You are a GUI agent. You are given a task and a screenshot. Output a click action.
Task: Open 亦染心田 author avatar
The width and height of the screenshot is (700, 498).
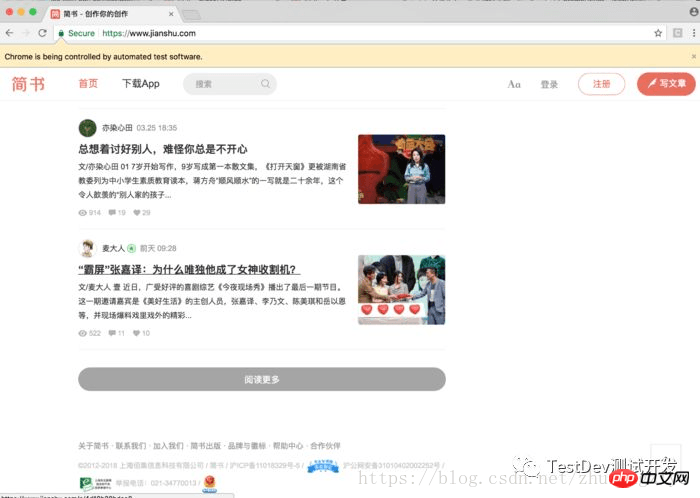coord(88,128)
